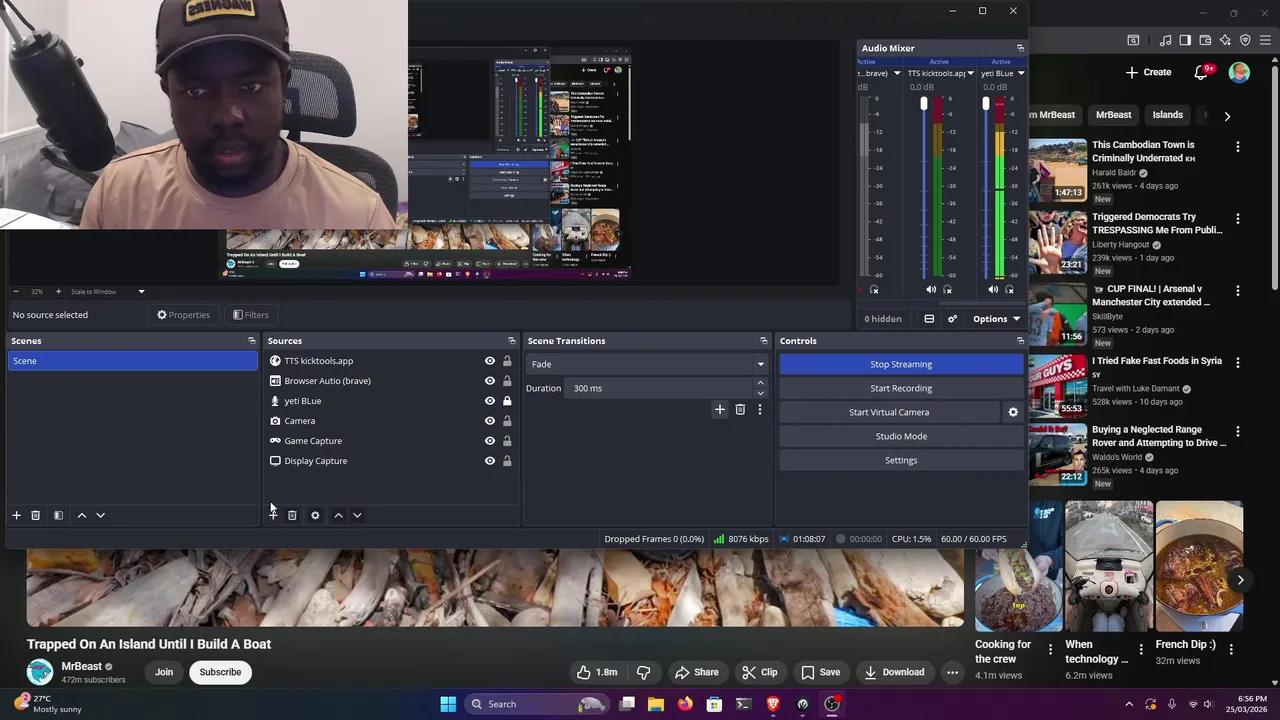
Task: Pop out the Controls dock
Action: point(1020,341)
